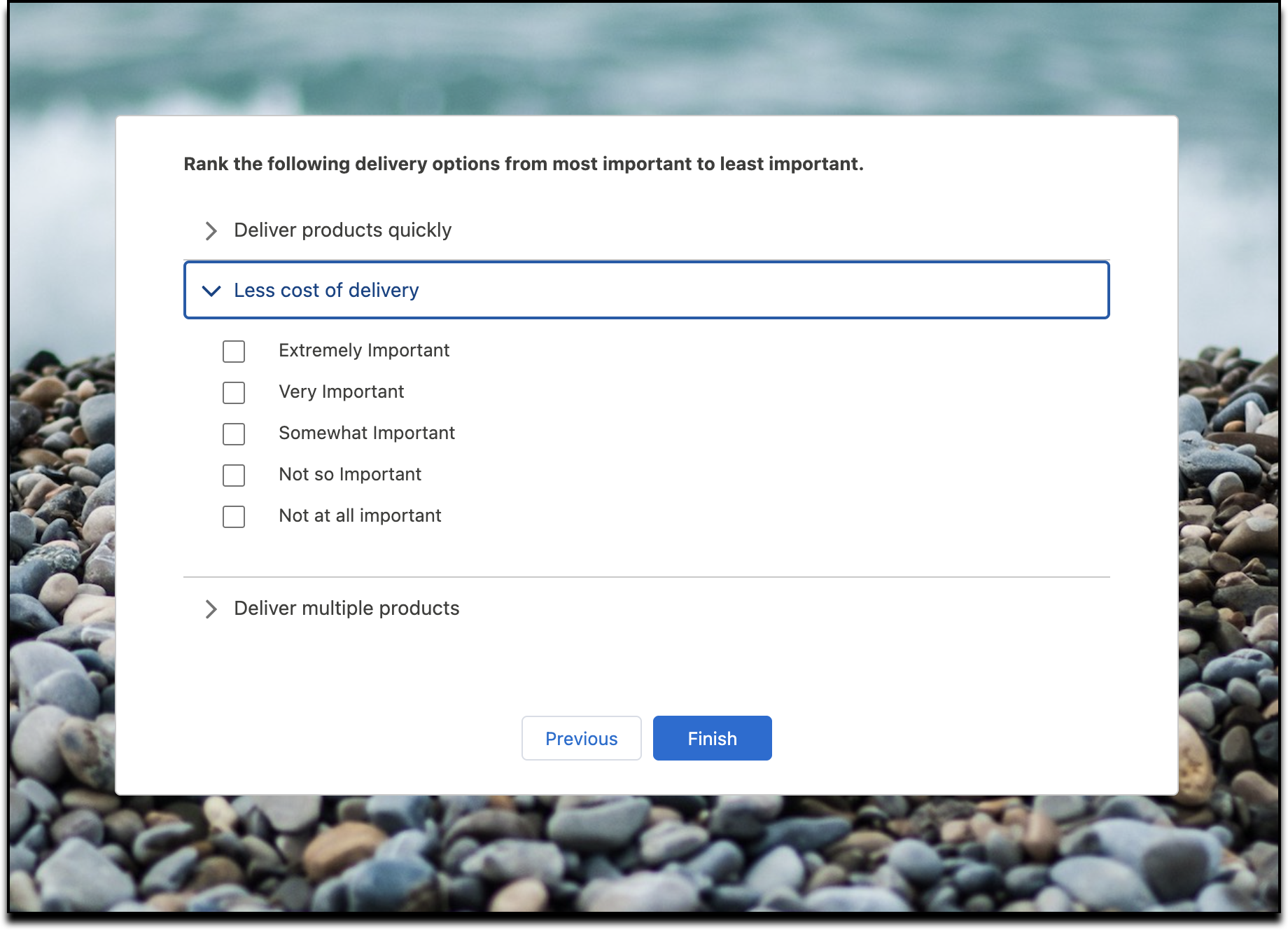Click the Somewhat Important label text

pyautogui.click(x=367, y=433)
